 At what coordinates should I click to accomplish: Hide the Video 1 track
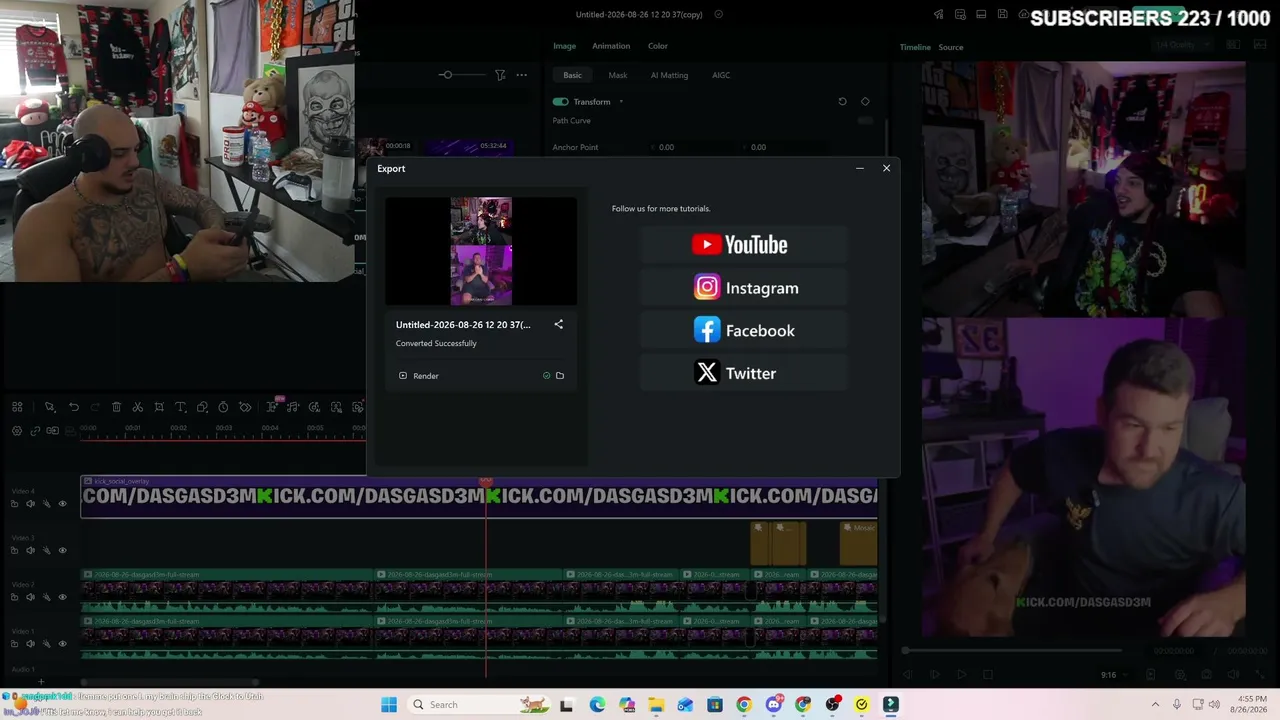[x=62, y=643]
